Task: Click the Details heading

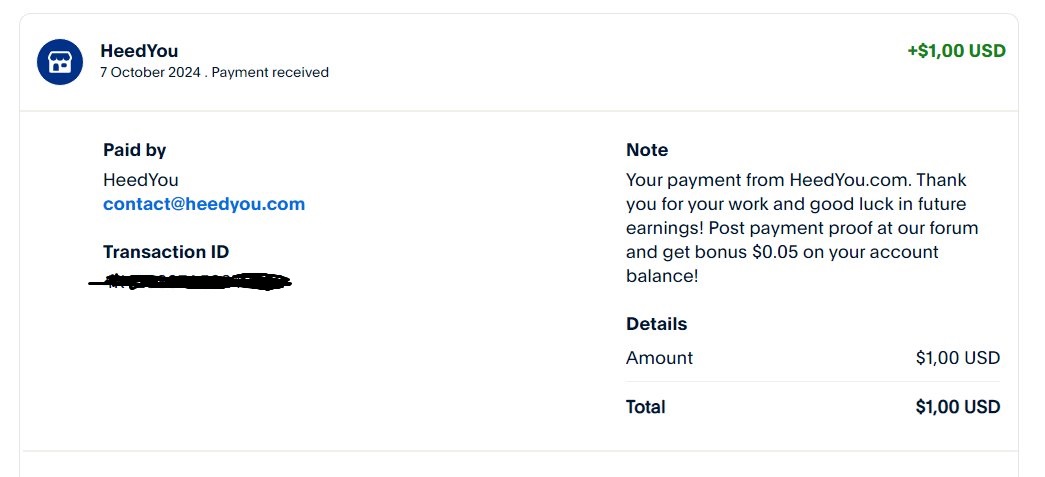Action: click(x=656, y=324)
